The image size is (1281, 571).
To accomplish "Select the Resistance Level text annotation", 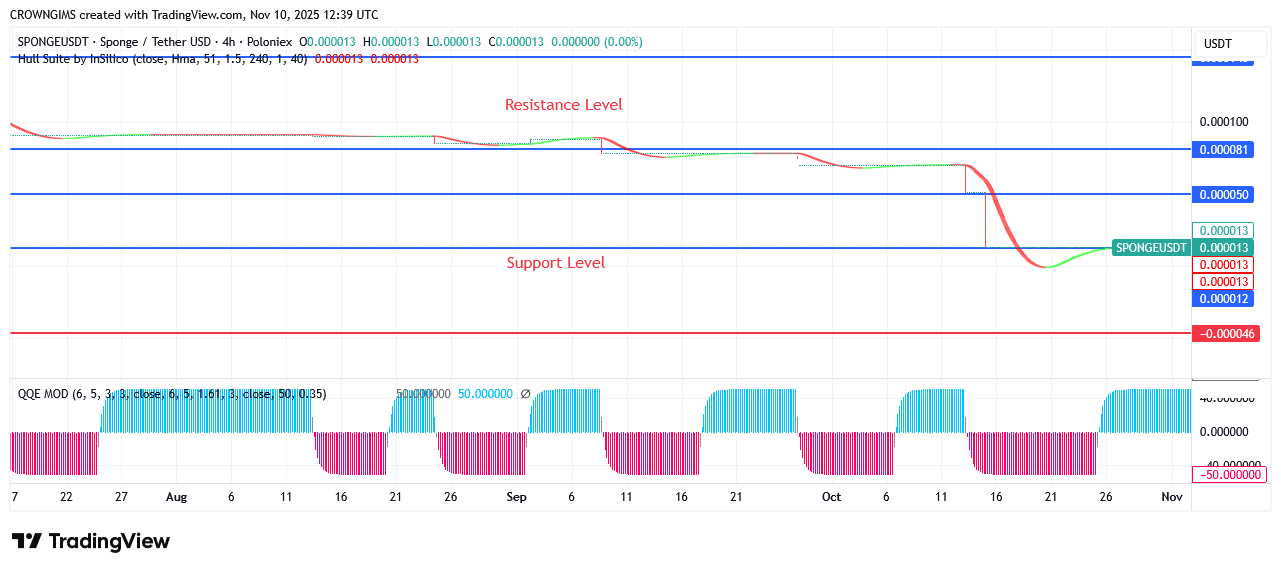I will (563, 105).
